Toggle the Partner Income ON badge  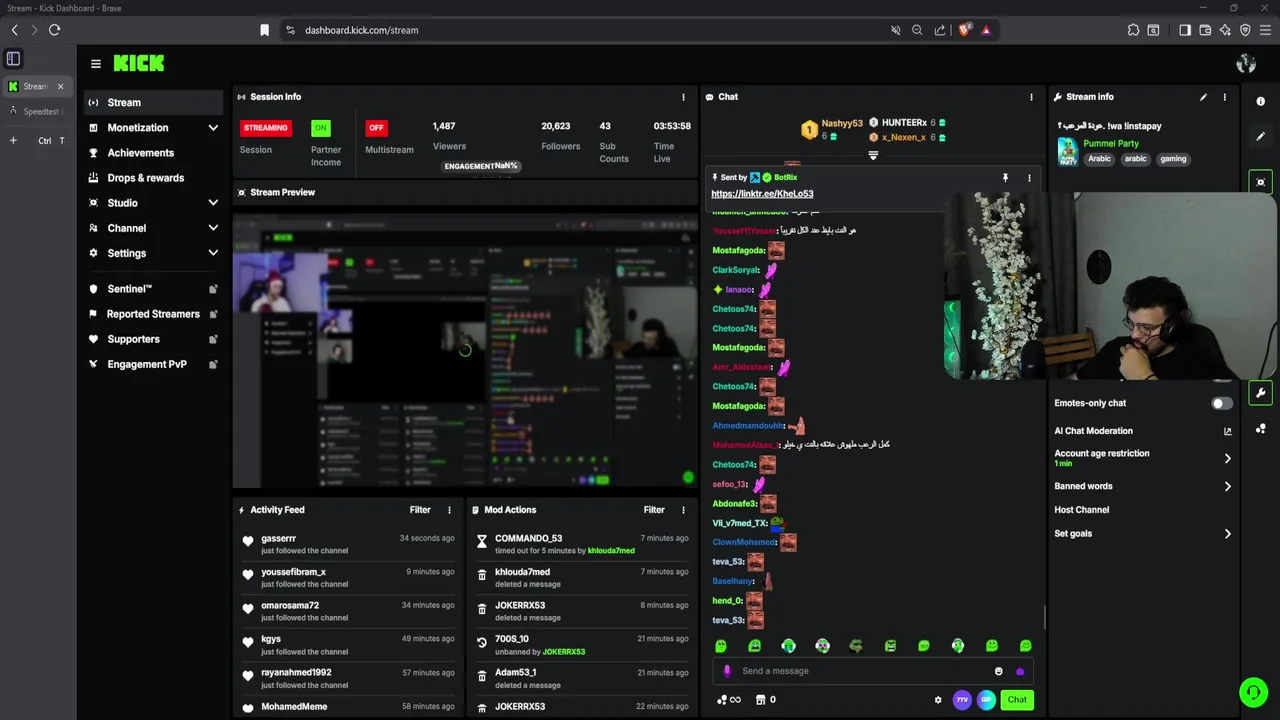320,128
